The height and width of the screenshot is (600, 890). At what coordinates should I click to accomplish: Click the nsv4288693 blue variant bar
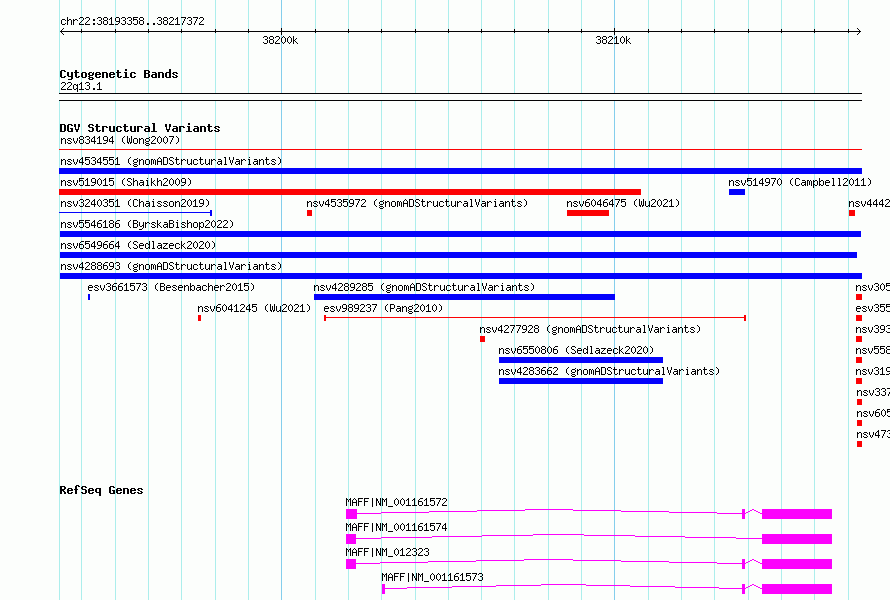click(x=460, y=276)
